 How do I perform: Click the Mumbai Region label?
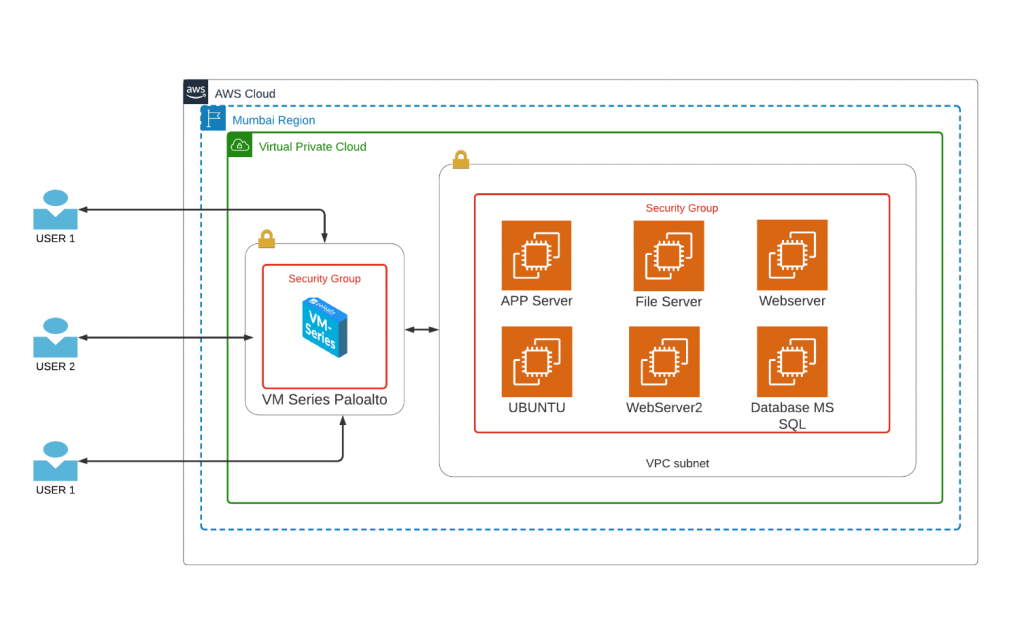[274, 120]
